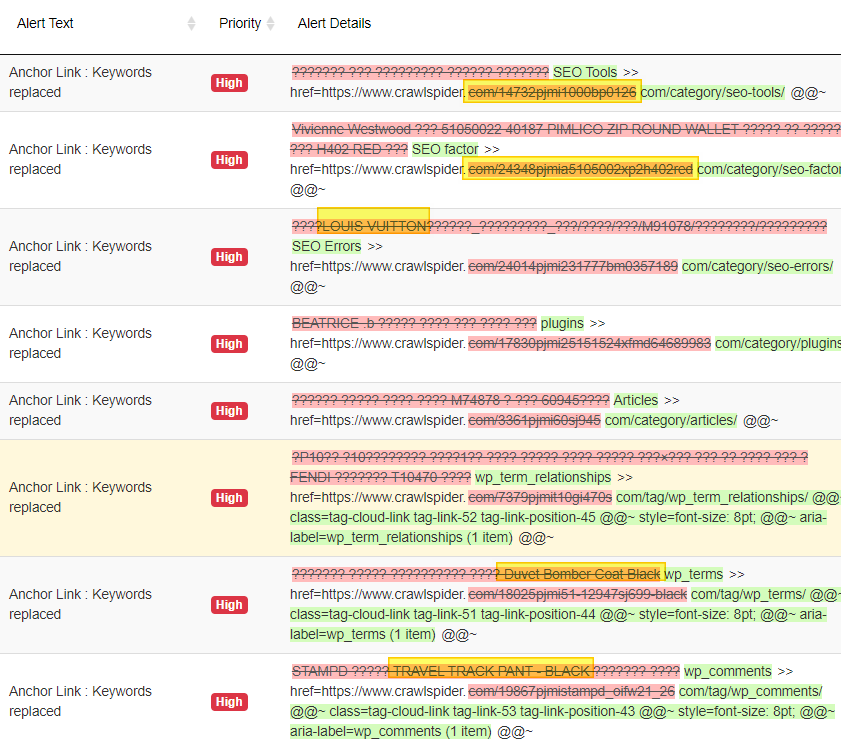Click 'class=tag-cloud-link tag-link-52' attribute text
841x741 pixels.
[x=383, y=517]
